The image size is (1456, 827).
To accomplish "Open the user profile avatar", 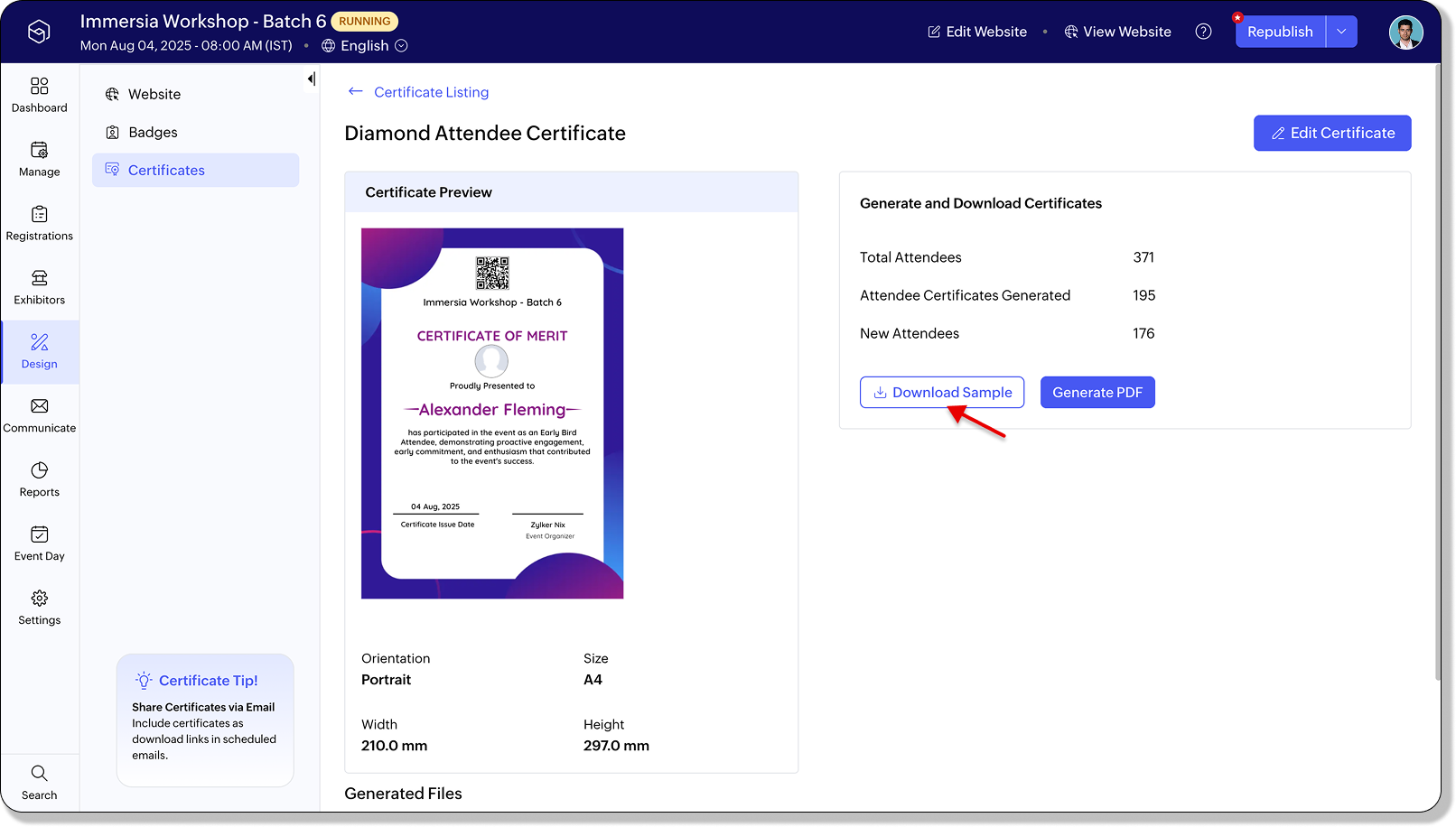I will (1405, 33).
